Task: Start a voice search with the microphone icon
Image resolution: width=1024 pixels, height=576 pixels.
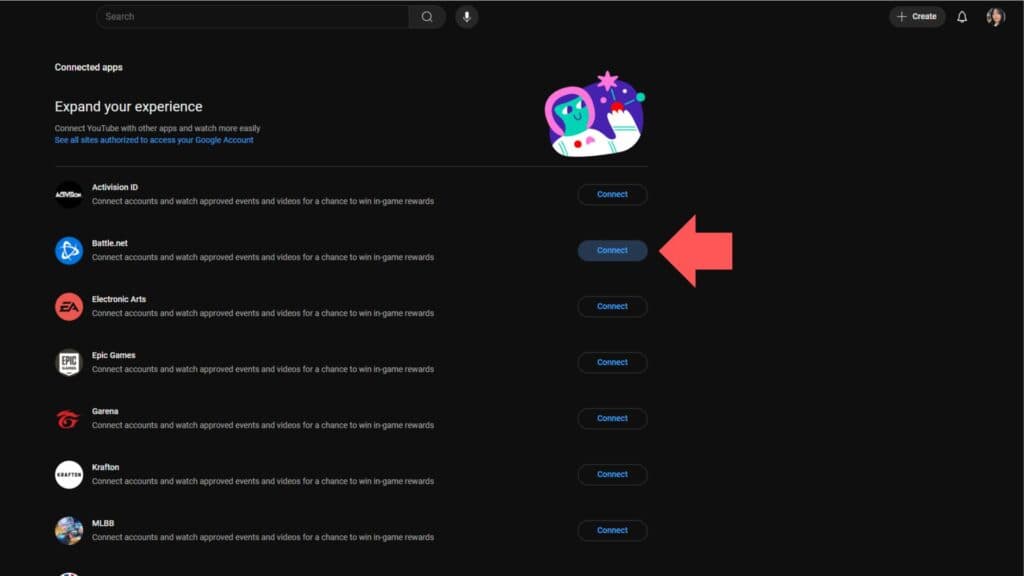Action: tap(466, 16)
